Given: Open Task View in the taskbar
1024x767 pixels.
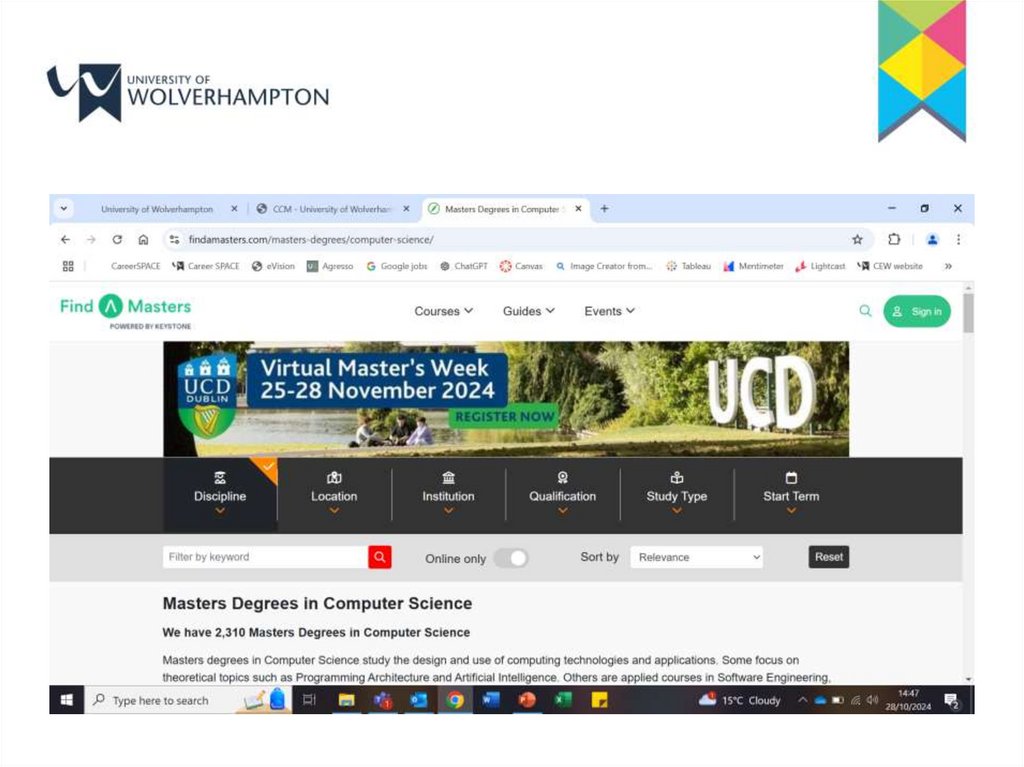Looking at the screenshot, I should (310, 700).
